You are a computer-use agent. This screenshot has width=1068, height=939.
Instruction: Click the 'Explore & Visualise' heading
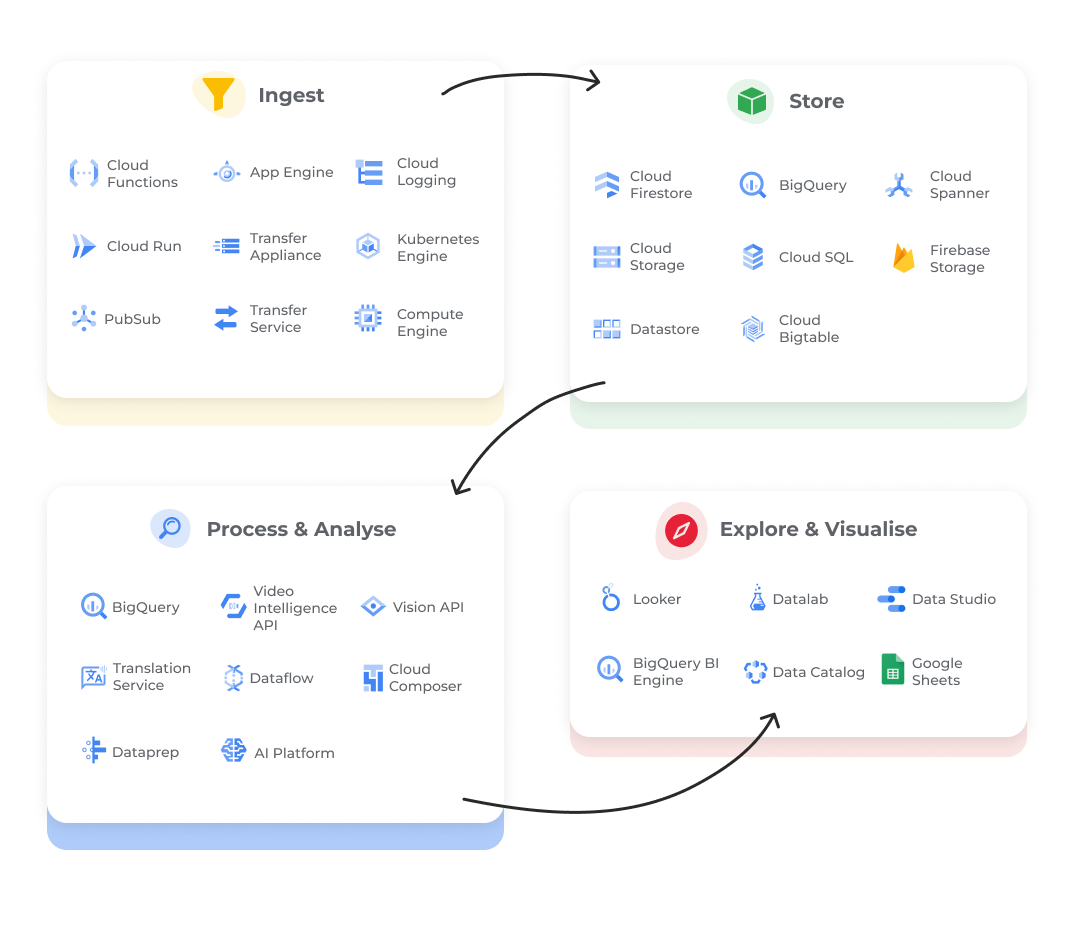click(x=818, y=528)
